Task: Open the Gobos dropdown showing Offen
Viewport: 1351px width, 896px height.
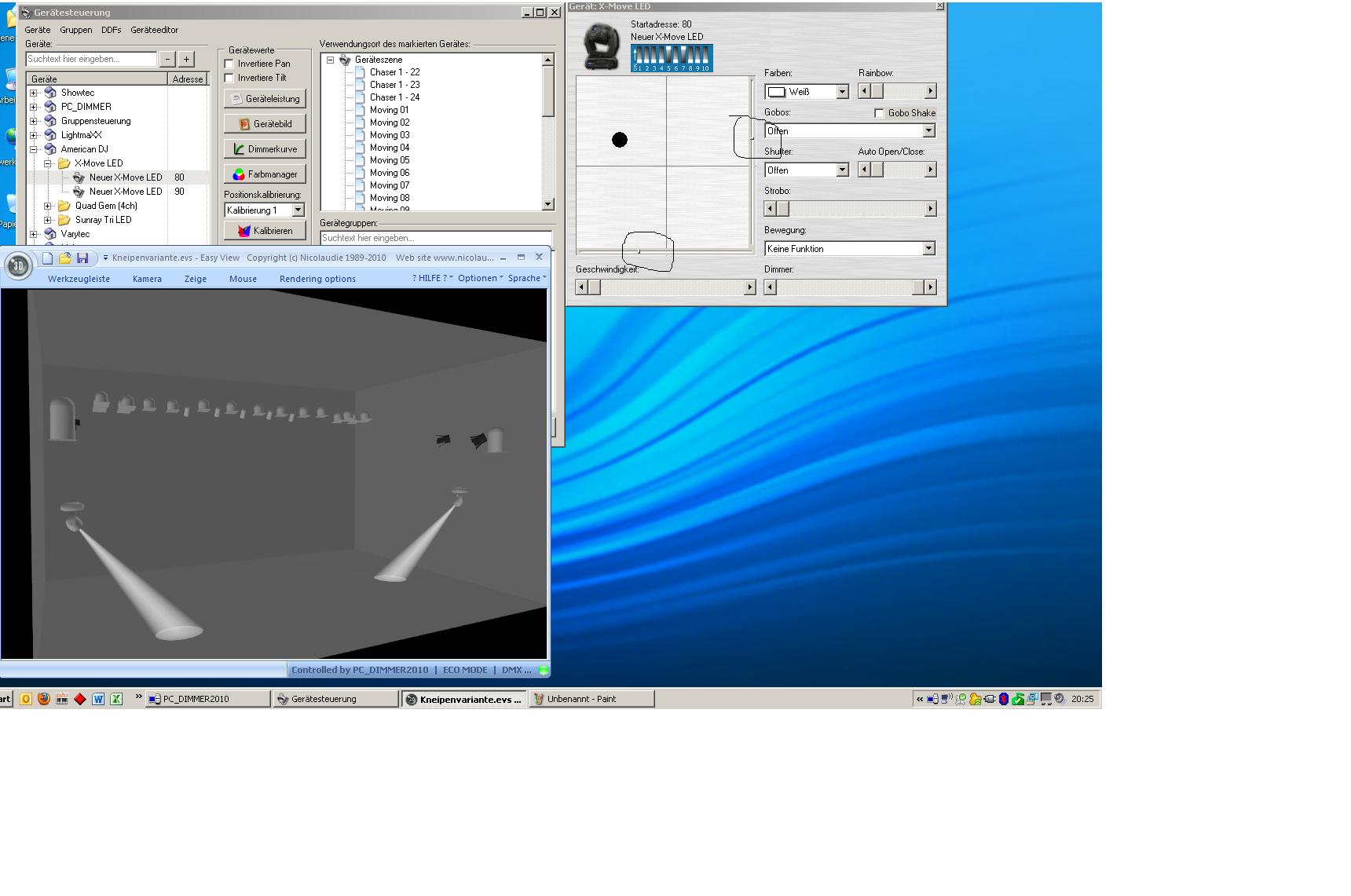Action: pyautogui.click(x=929, y=131)
